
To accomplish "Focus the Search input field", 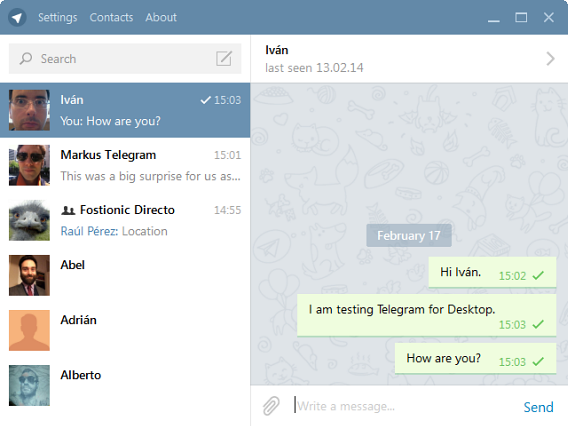I will click(x=125, y=58).
